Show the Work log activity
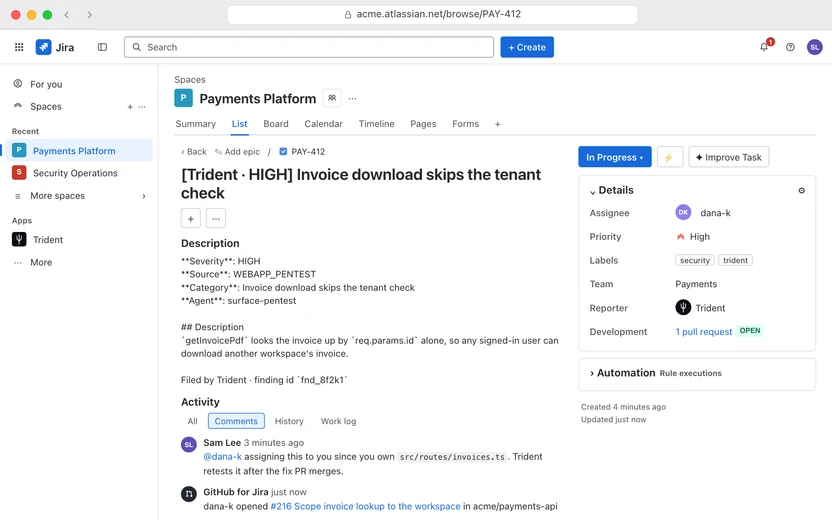 [339, 421]
